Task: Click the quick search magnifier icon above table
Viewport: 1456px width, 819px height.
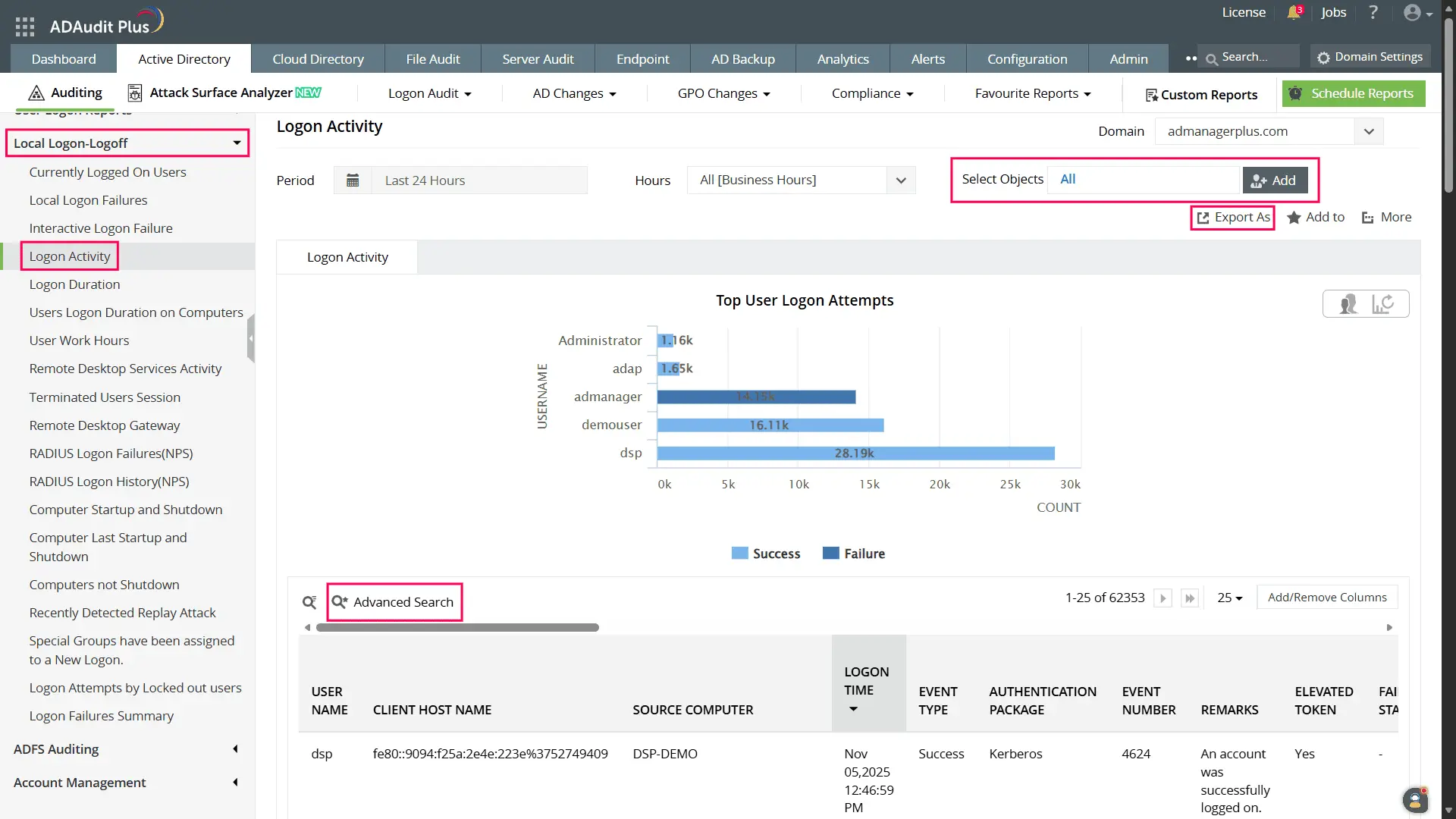Action: [309, 602]
